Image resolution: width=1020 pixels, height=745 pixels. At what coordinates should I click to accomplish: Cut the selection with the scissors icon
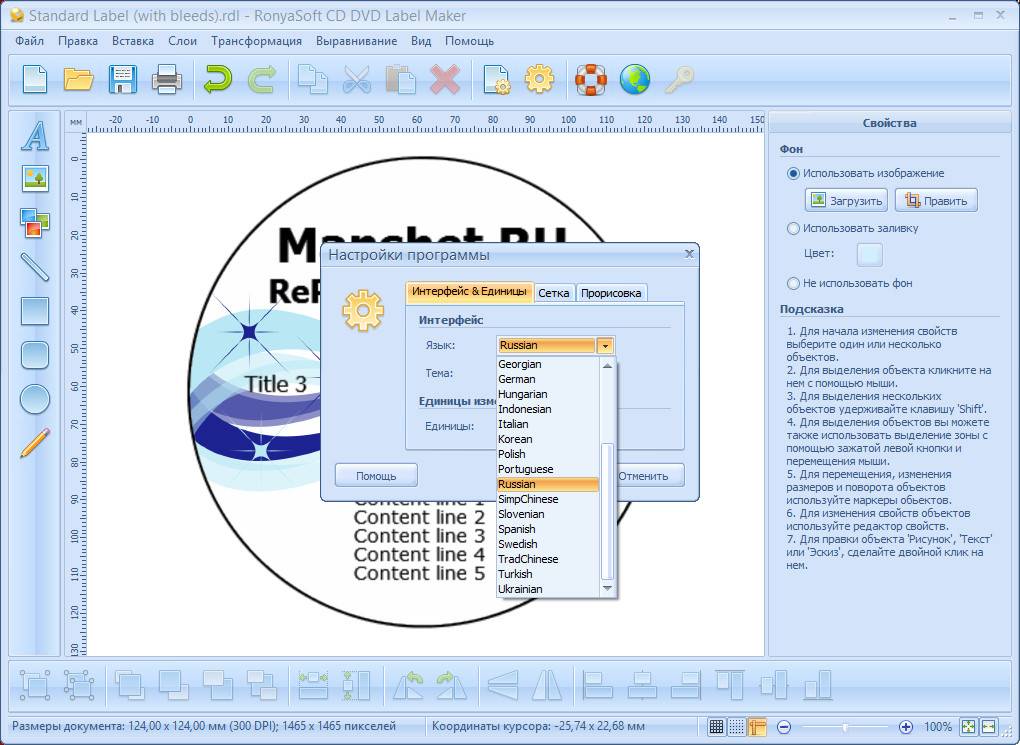[356, 79]
